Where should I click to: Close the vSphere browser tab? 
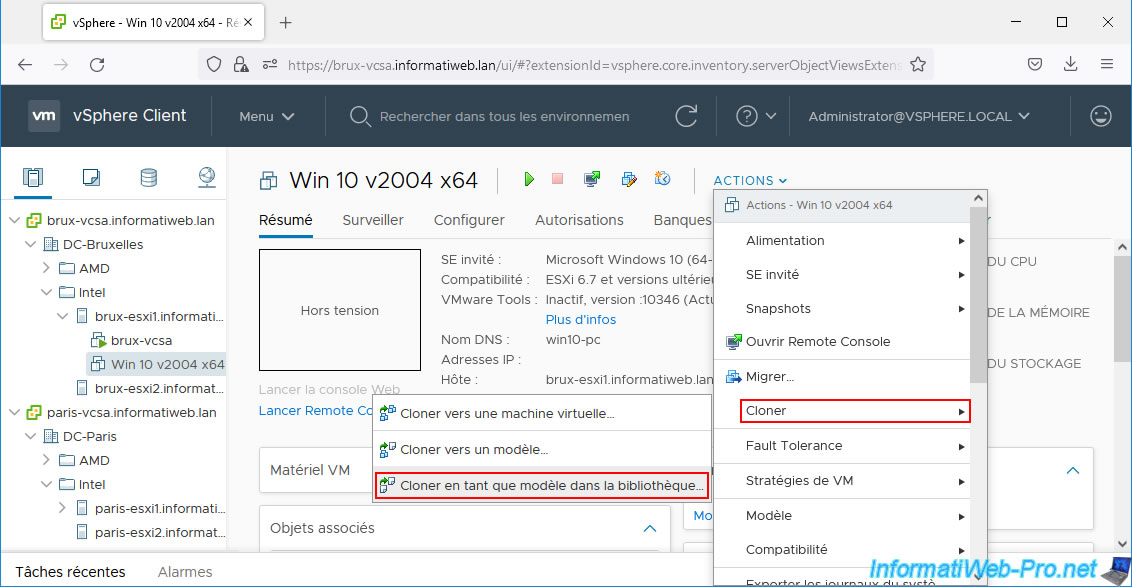point(248,22)
